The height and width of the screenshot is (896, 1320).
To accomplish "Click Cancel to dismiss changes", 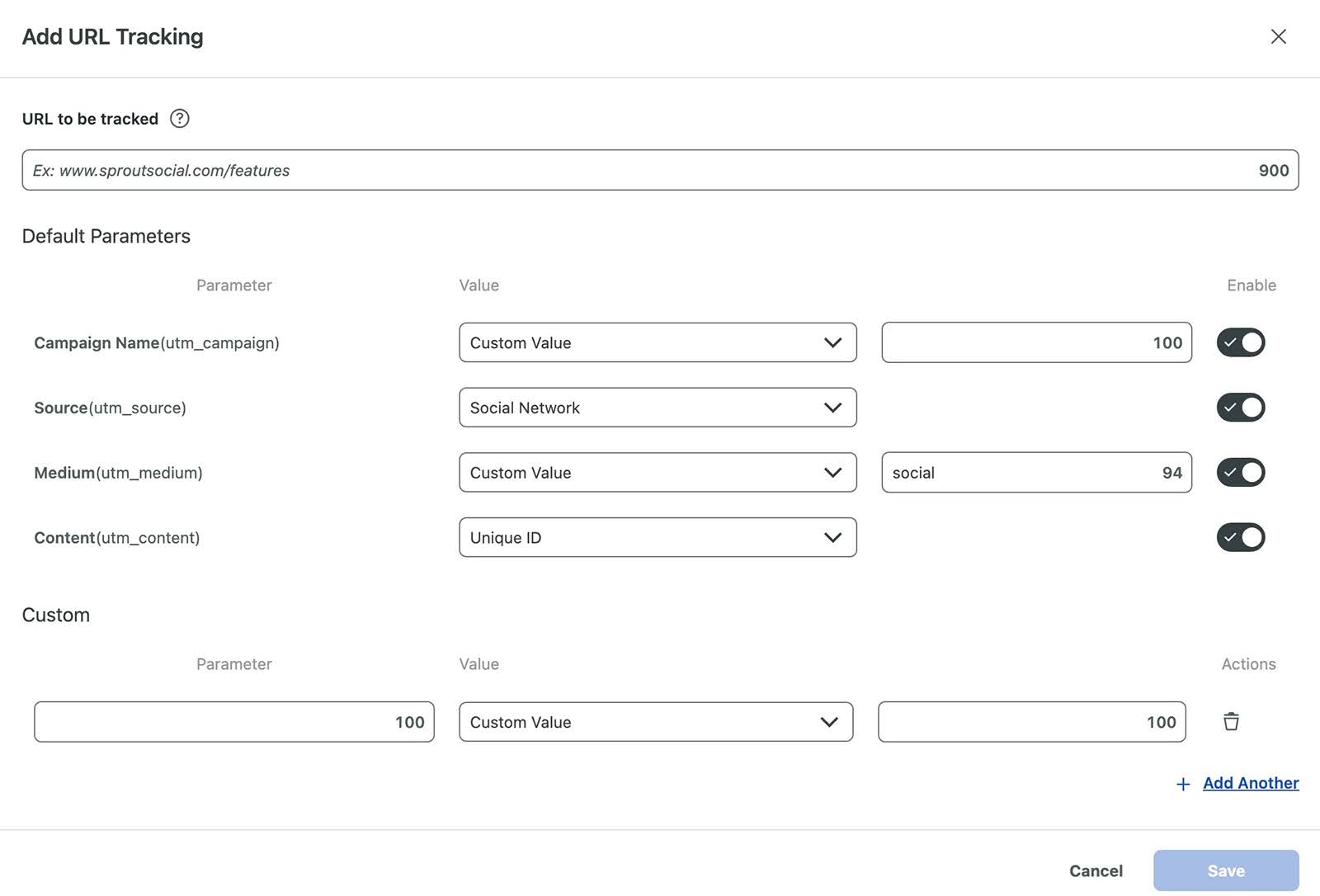I will pyautogui.click(x=1095, y=870).
